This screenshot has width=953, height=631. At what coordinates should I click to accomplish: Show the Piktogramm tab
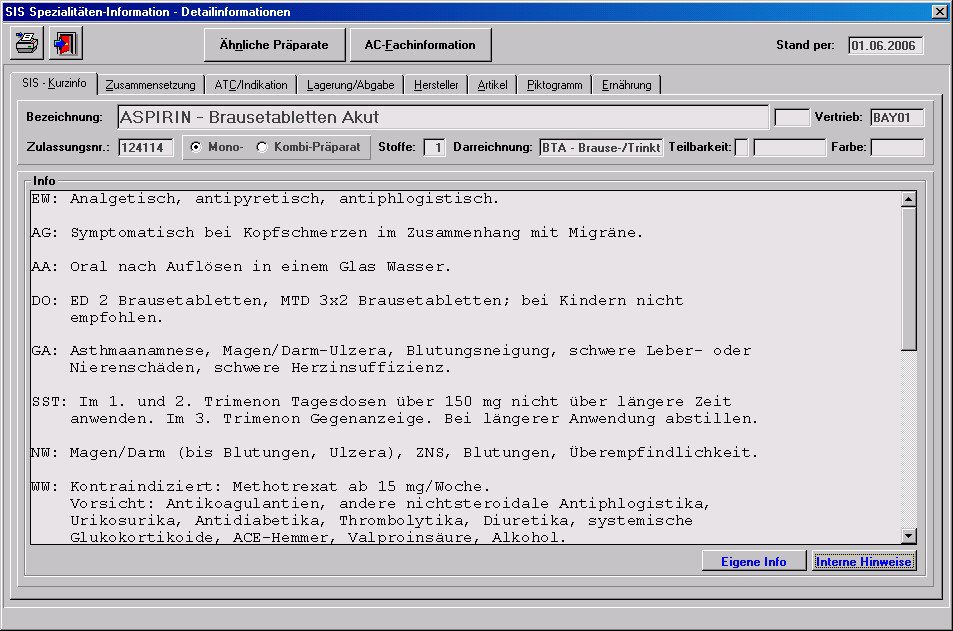tap(554, 86)
